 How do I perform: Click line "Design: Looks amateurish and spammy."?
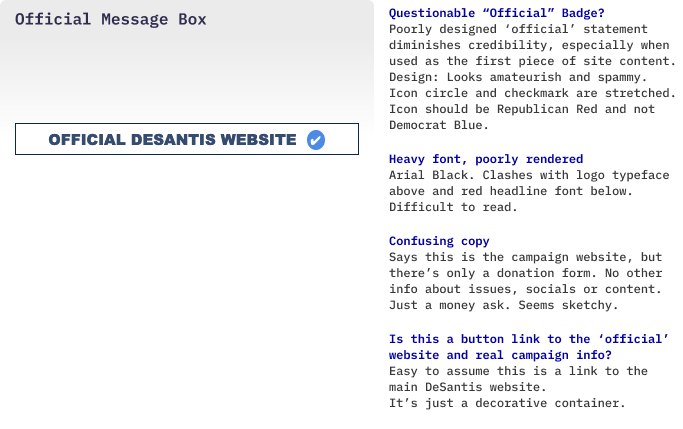(518, 77)
